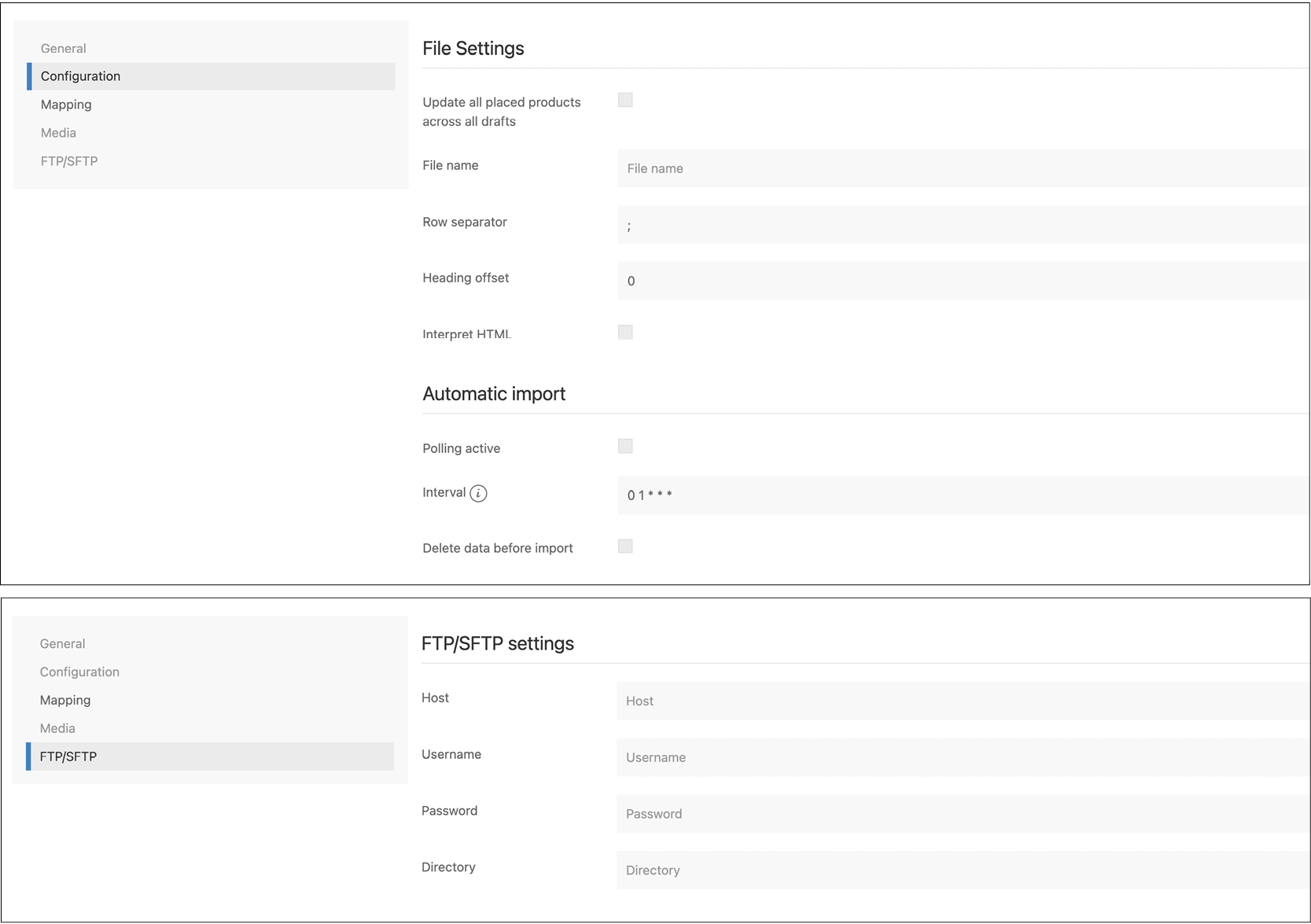Select the highlighted FTP/SFTP sidebar item

[x=68, y=757]
